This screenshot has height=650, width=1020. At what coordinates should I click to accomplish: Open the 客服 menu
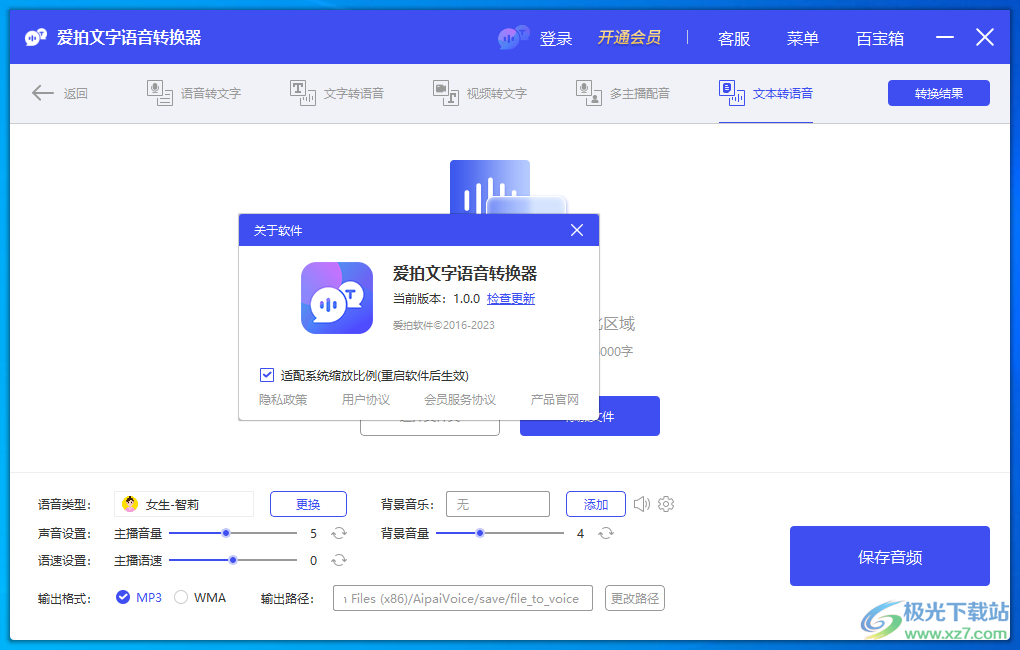pyautogui.click(x=734, y=38)
